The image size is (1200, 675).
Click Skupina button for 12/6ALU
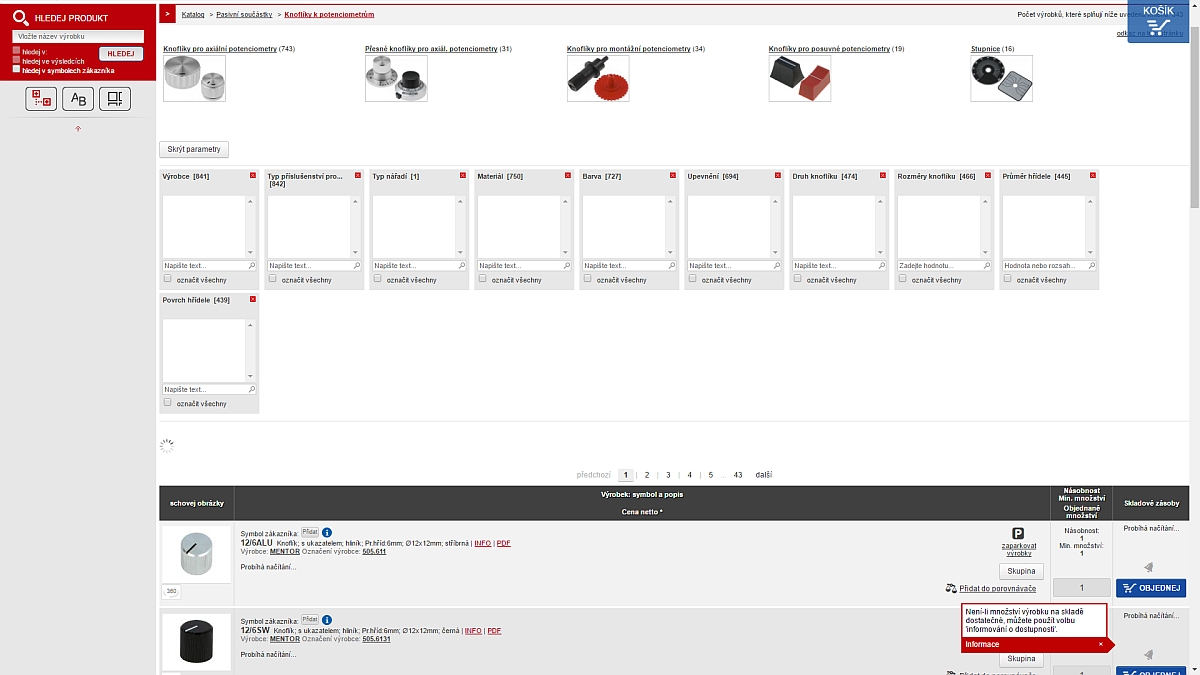coord(1021,572)
